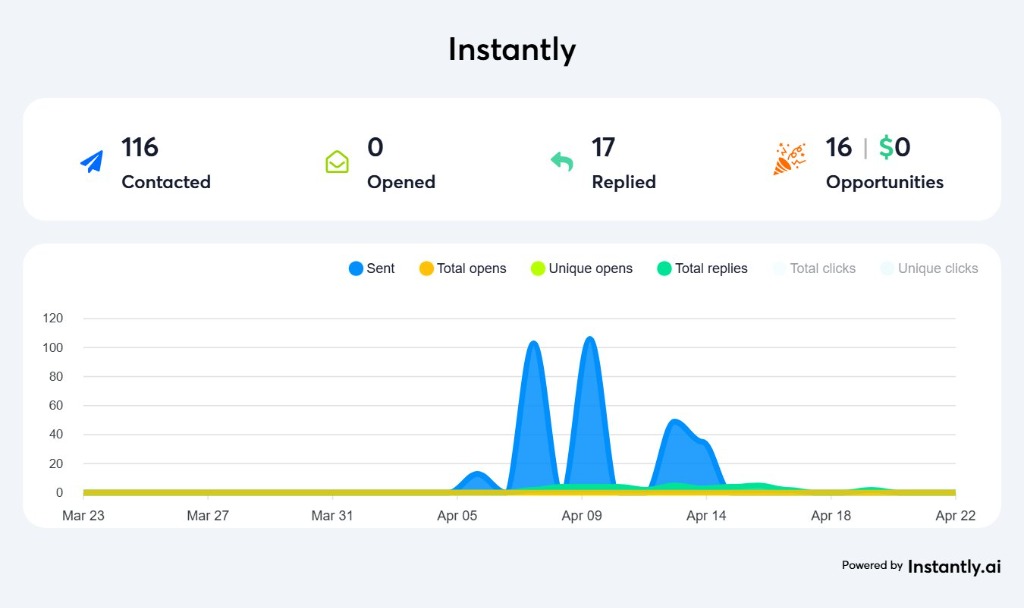Screen dimensions: 1024x608
Task: Click the party popper Opportunities icon
Action: [x=789, y=160]
